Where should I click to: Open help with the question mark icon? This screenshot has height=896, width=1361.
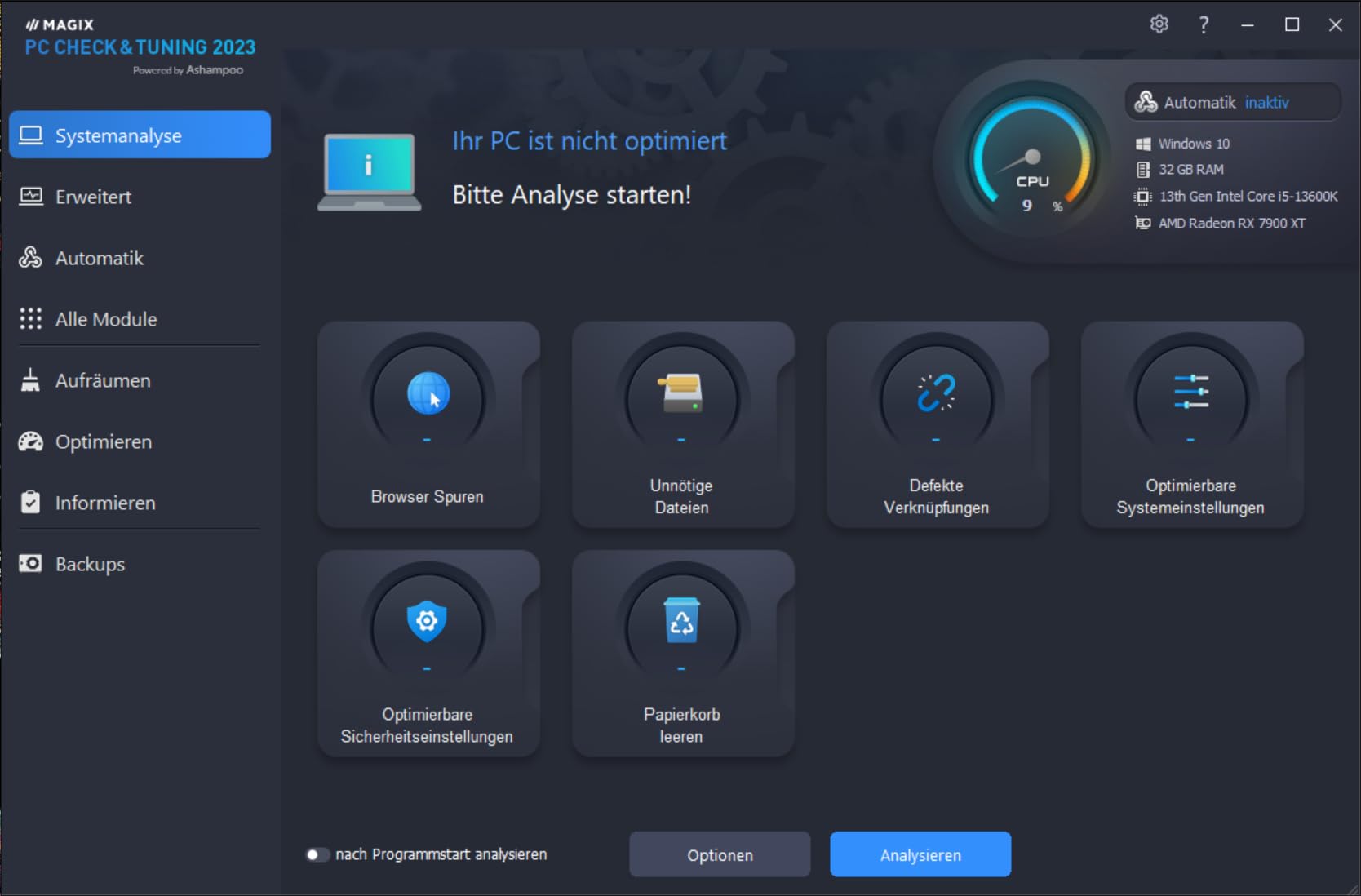[1204, 24]
